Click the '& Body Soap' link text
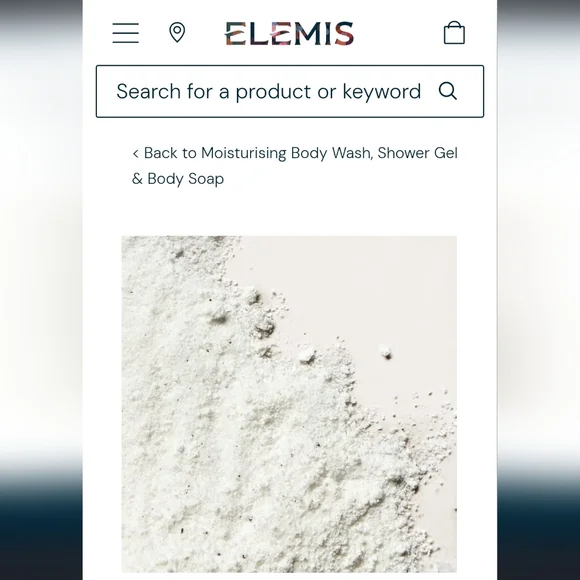The height and width of the screenshot is (580, 580). point(178,179)
